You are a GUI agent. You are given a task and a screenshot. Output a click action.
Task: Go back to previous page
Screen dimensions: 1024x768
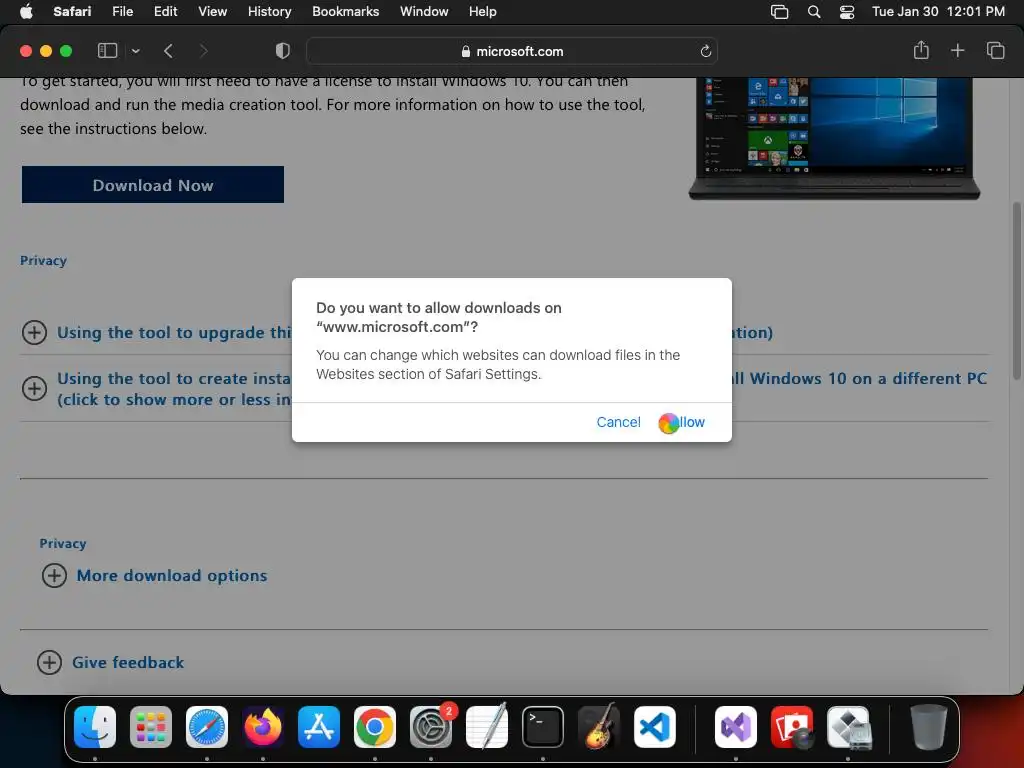(x=168, y=51)
